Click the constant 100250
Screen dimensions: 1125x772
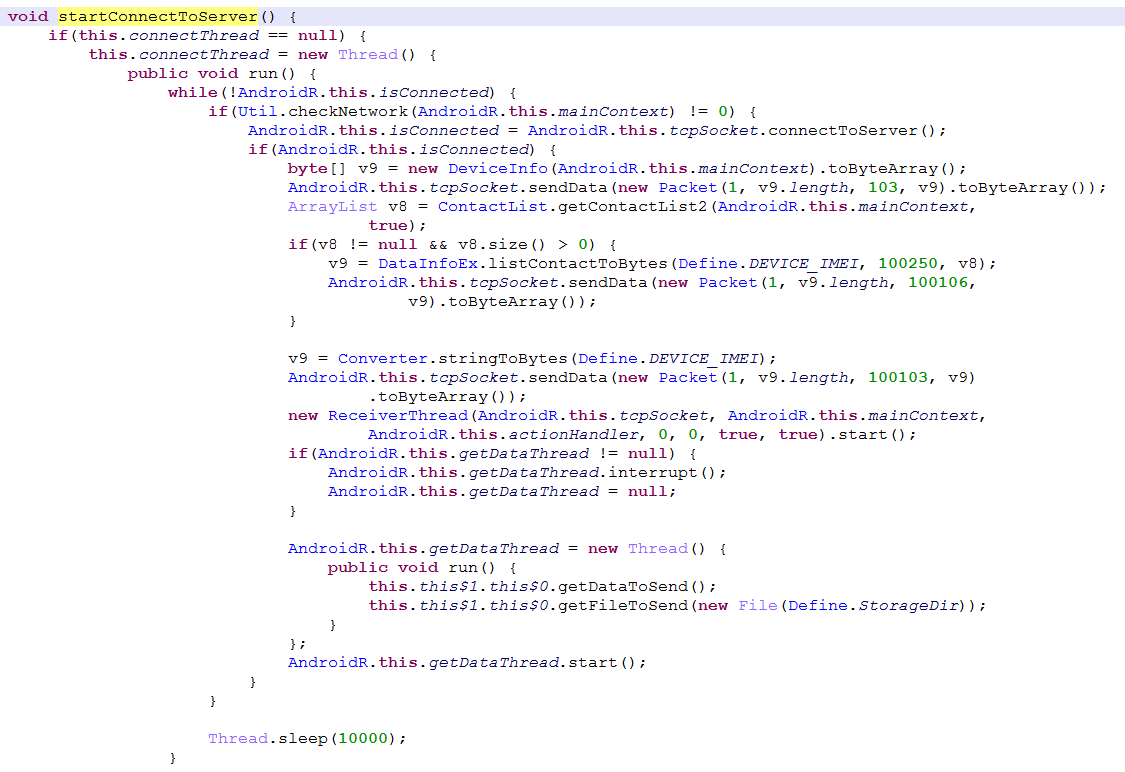click(x=908, y=263)
